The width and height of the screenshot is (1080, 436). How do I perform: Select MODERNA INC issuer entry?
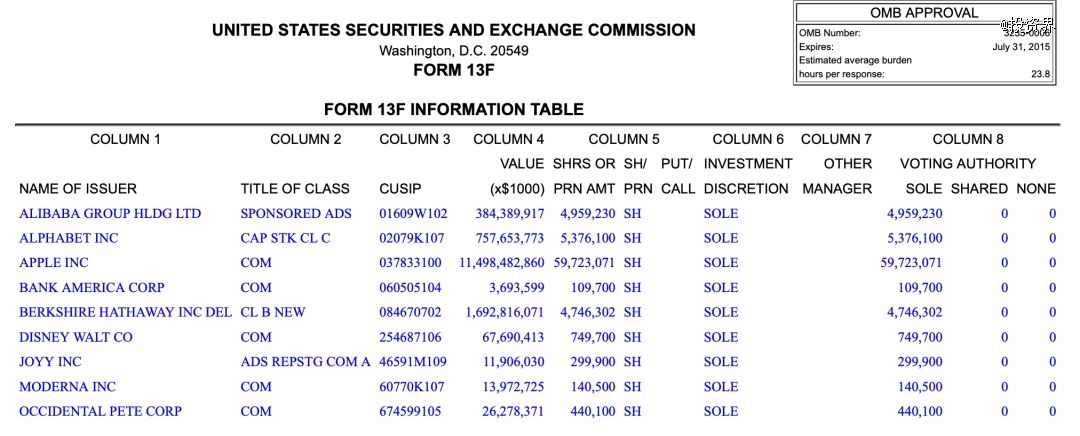(x=68, y=387)
